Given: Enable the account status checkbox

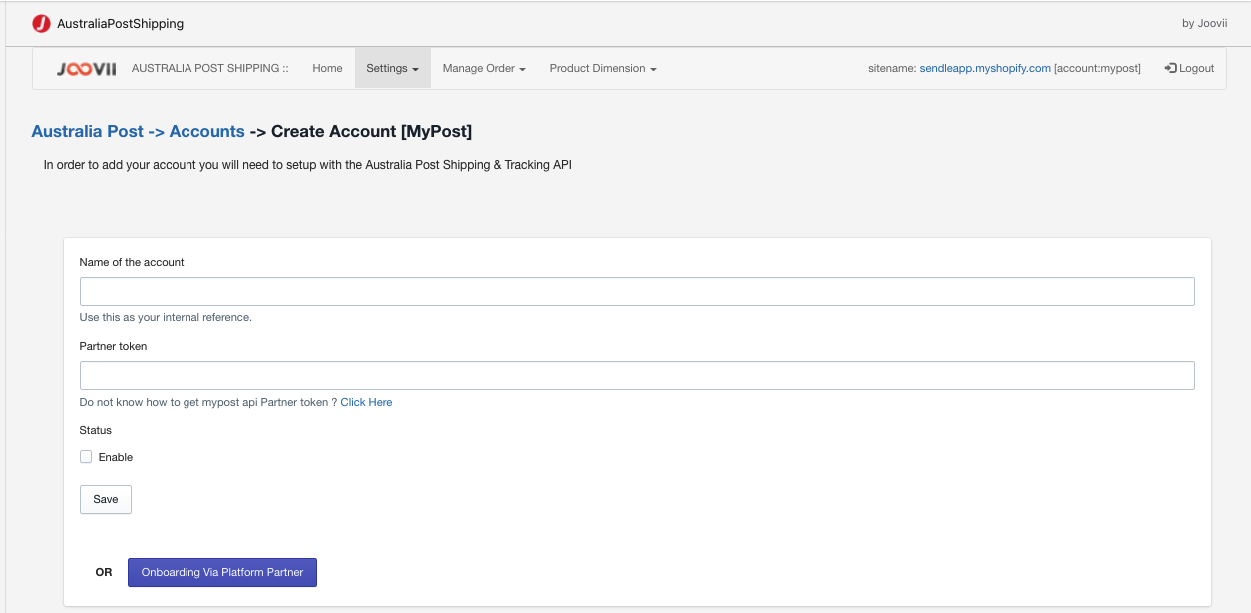Looking at the screenshot, I should [86, 456].
